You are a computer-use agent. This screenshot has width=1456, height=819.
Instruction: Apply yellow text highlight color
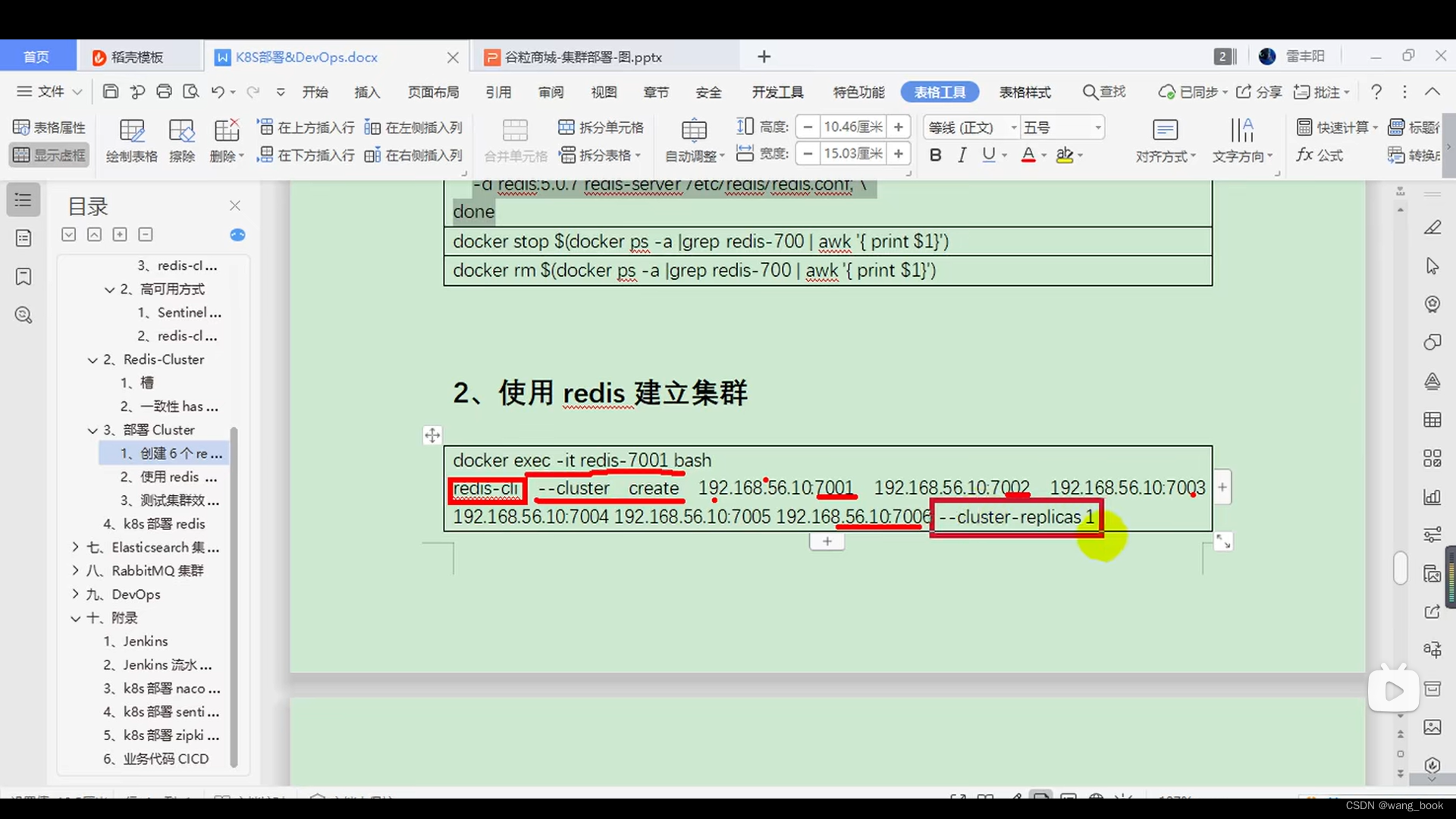pyautogui.click(x=1065, y=155)
